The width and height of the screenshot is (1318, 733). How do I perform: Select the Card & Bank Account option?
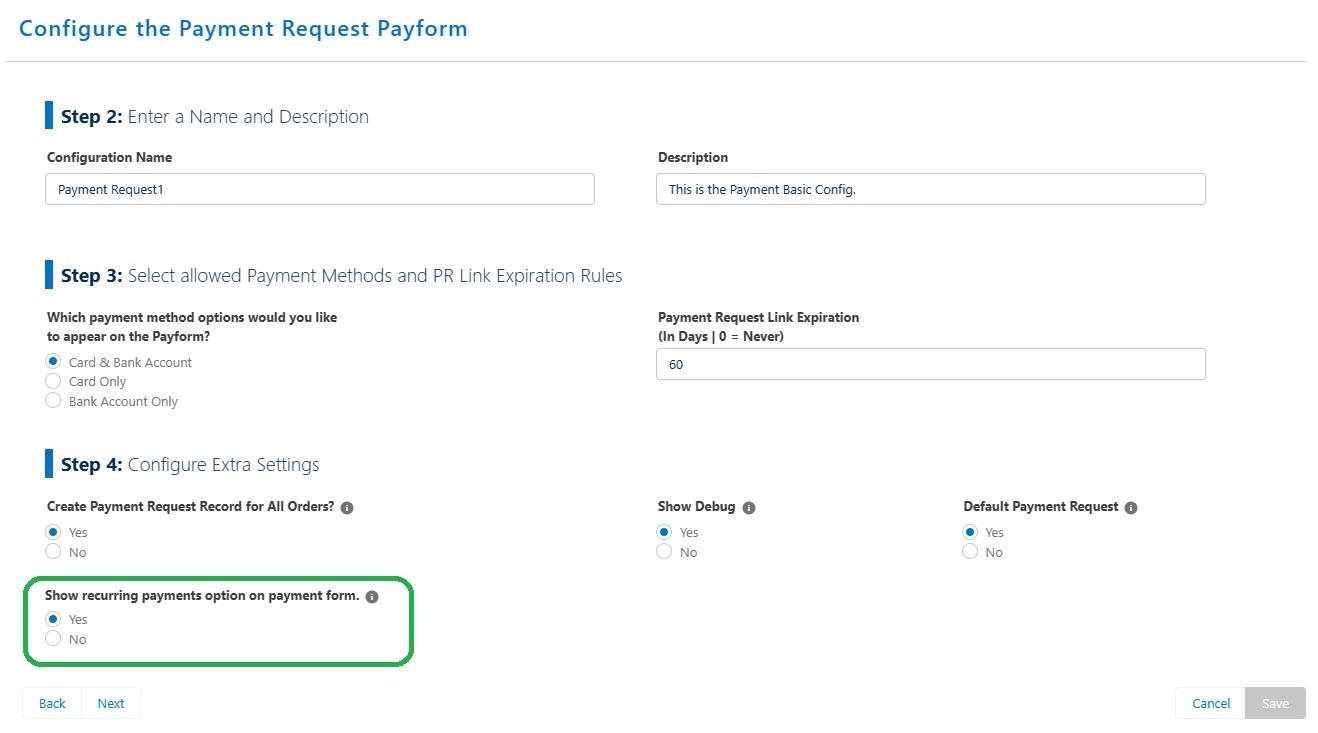53,362
